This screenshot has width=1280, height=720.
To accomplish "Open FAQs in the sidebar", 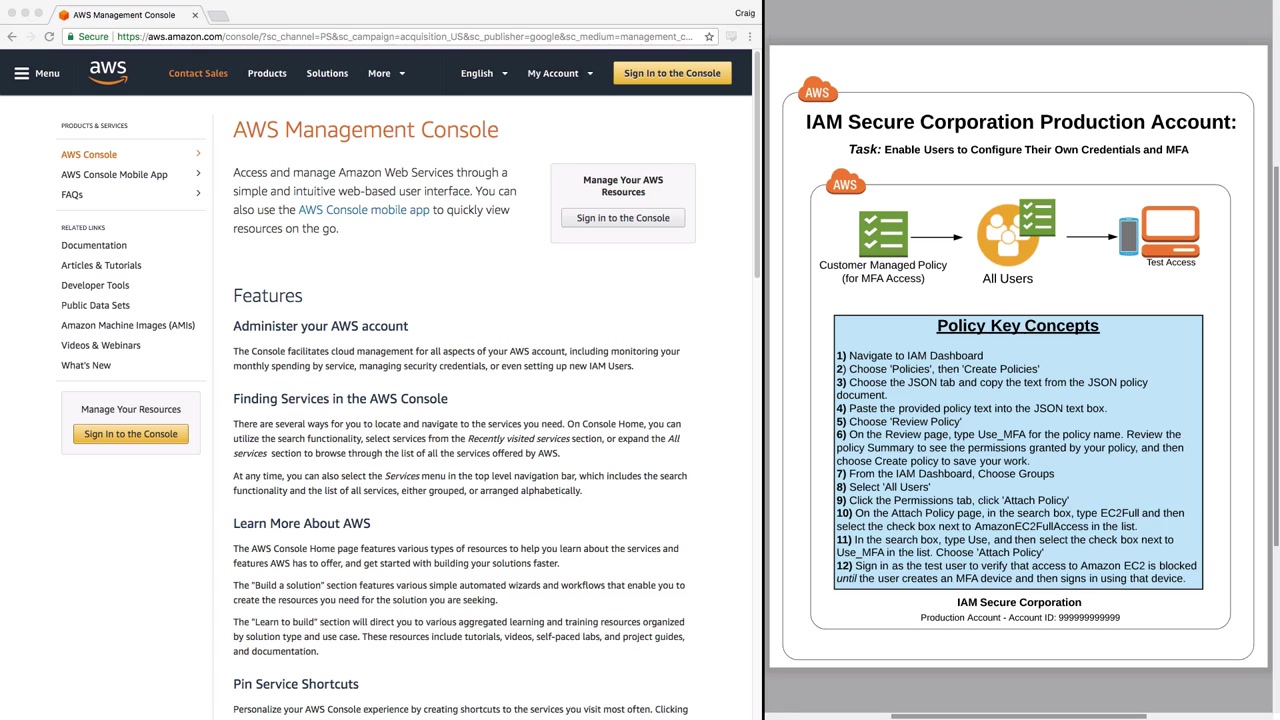I will tap(72, 195).
